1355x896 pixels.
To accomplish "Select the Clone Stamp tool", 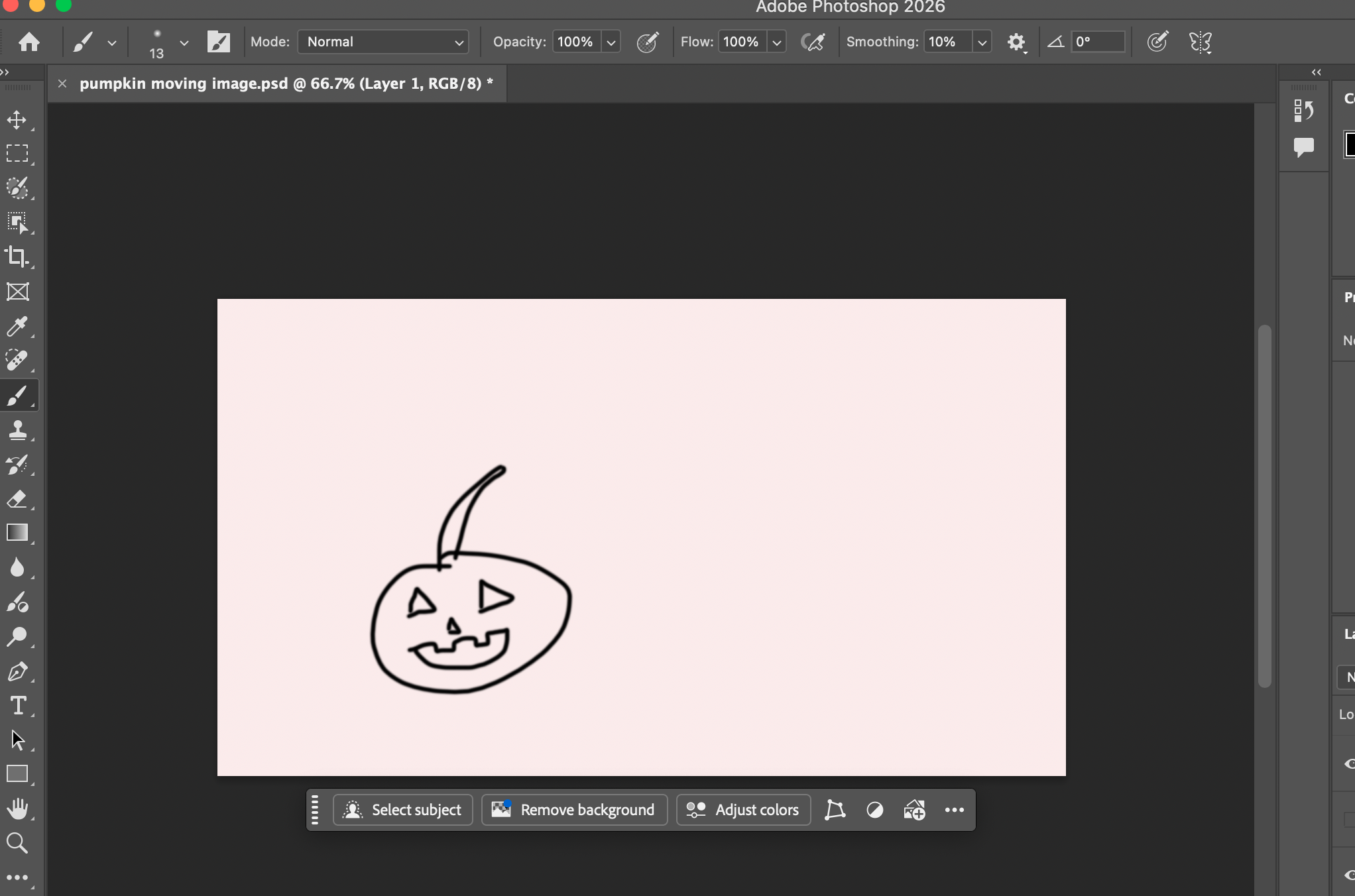I will pyautogui.click(x=17, y=430).
